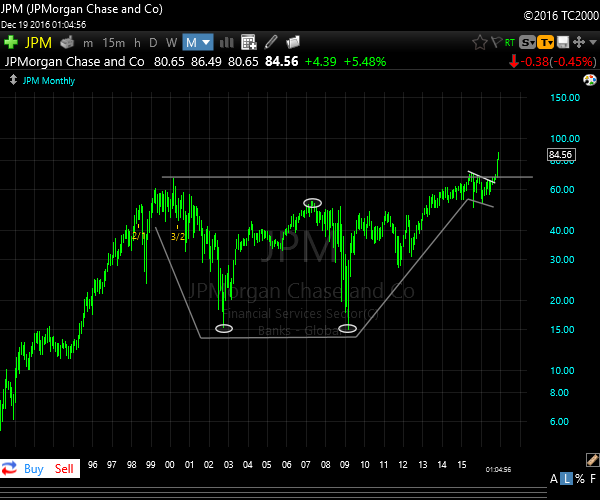Open the gray chart options arrow
Screen dimensions: 600x500
[x=593, y=42]
